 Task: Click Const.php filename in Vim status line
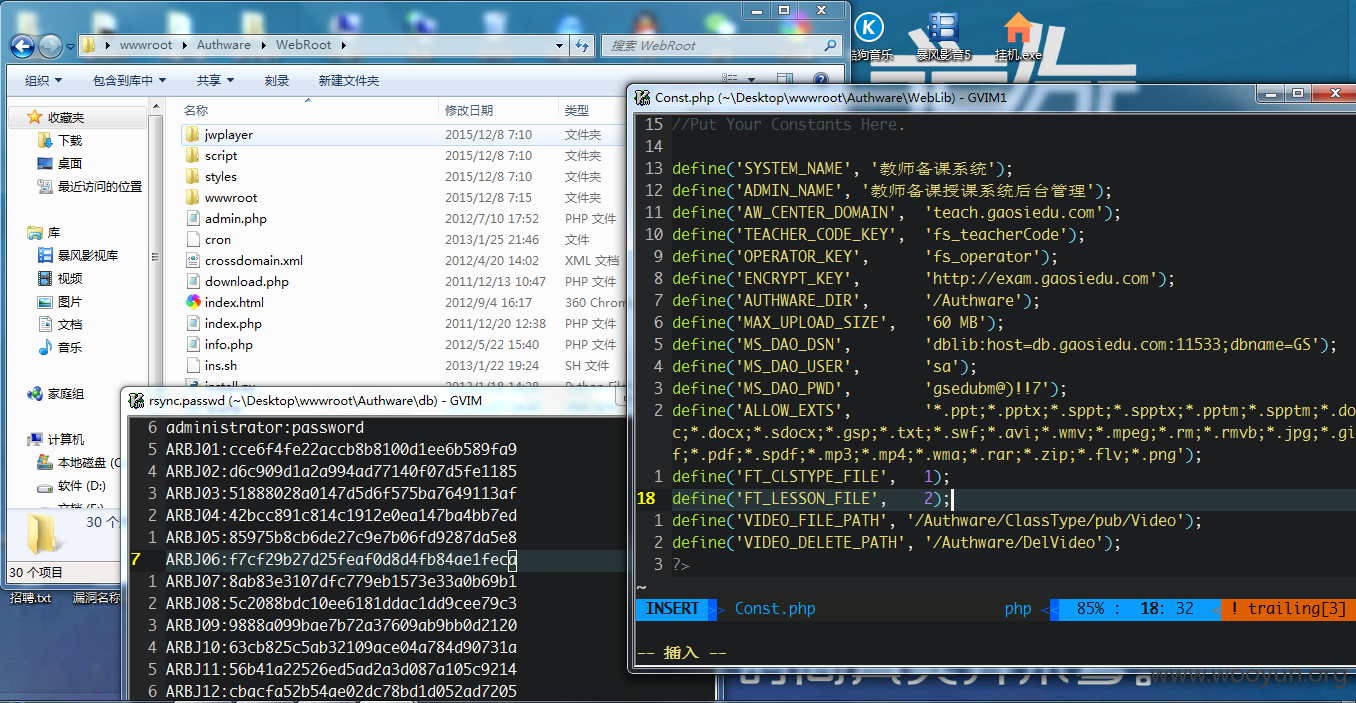(775, 609)
